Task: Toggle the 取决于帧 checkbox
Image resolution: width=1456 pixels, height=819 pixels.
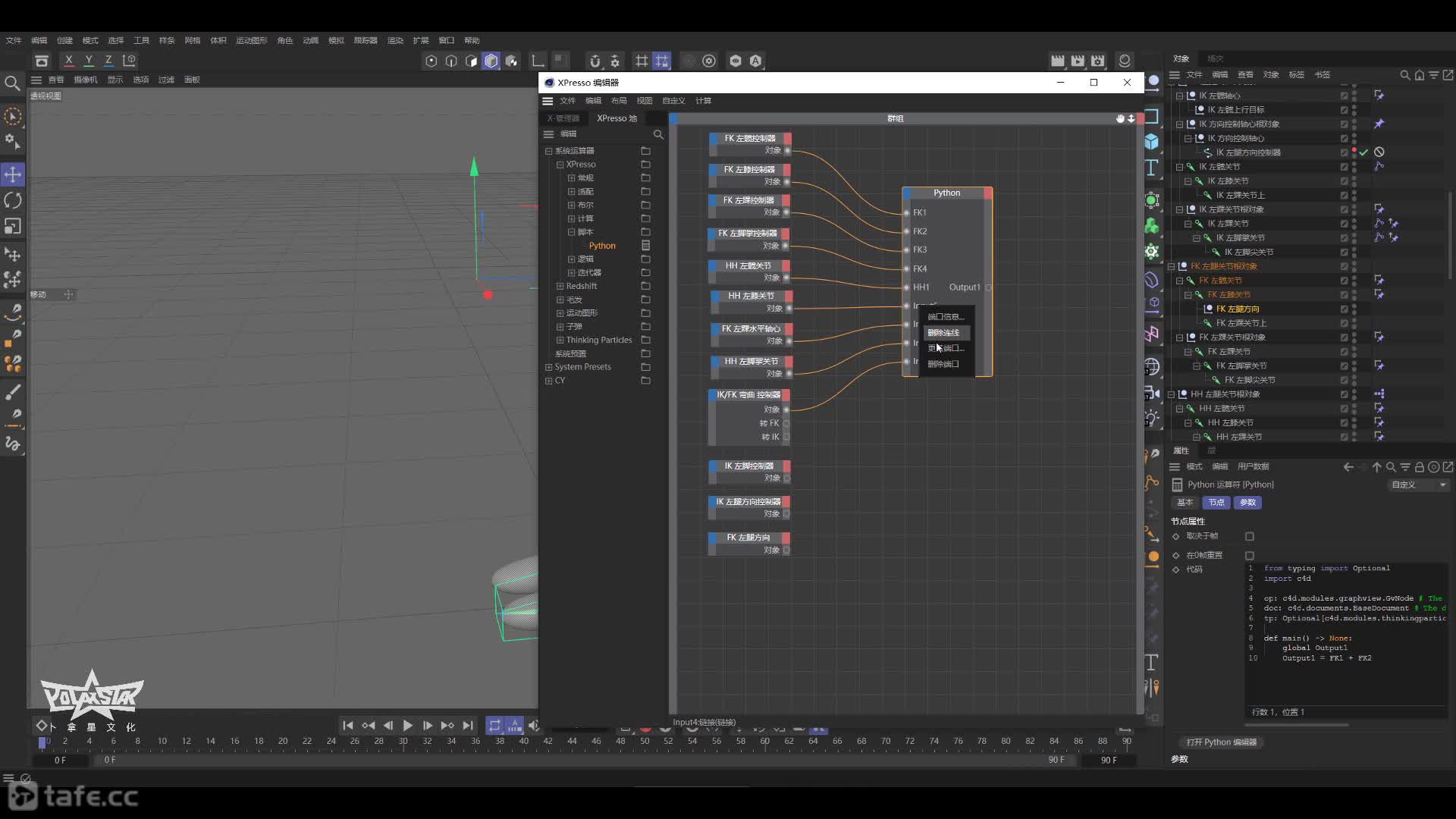Action: pos(1250,536)
